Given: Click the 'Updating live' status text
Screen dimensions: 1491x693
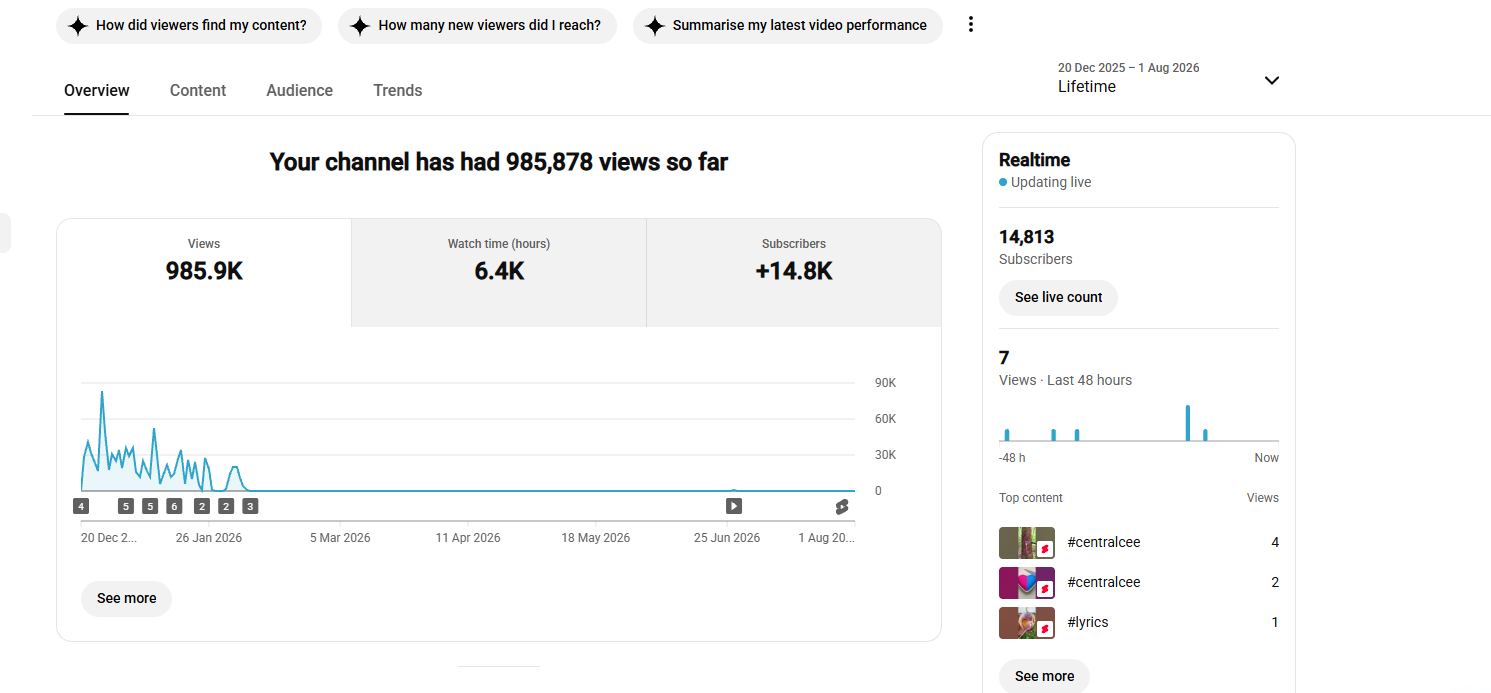Looking at the screenshot, I should 1051,182.
